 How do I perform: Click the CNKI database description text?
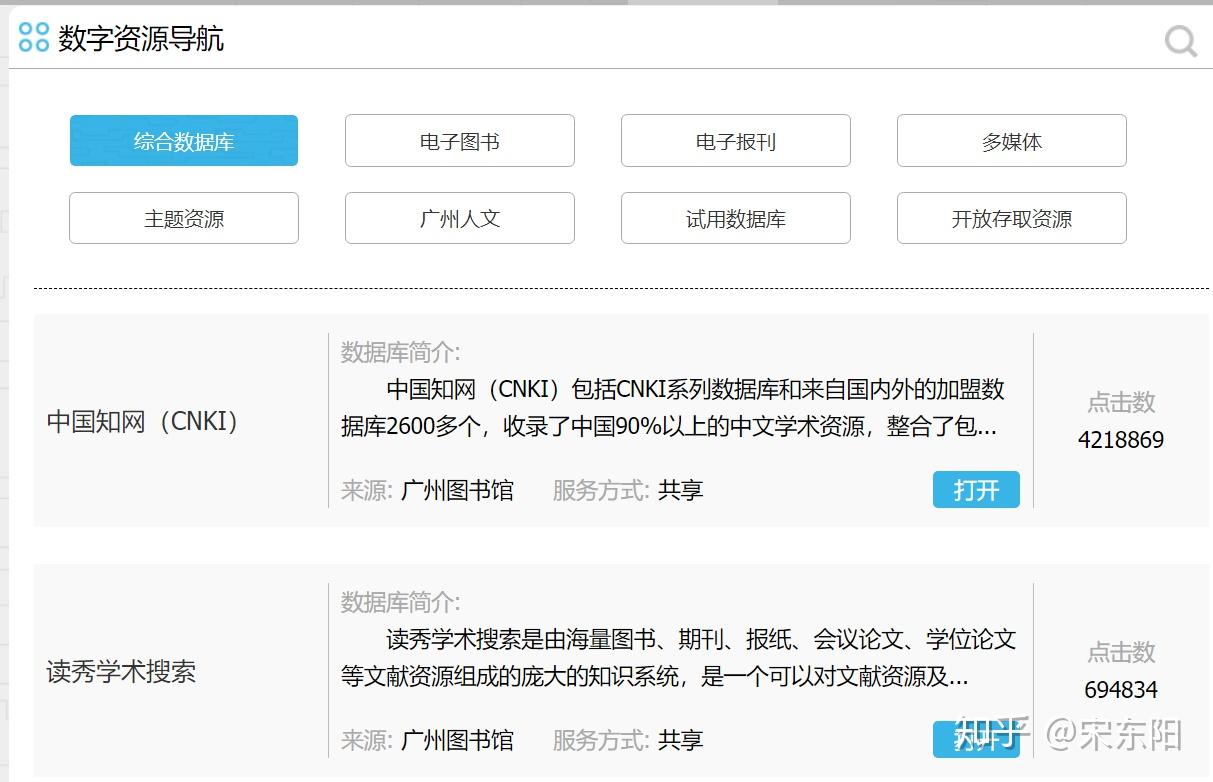673,408
